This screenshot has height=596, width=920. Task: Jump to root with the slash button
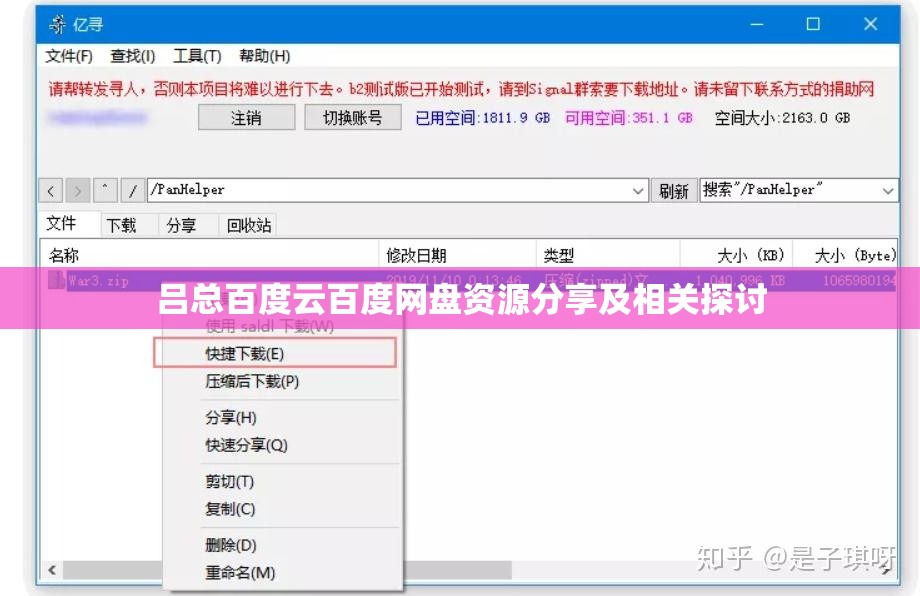[133, 191]
